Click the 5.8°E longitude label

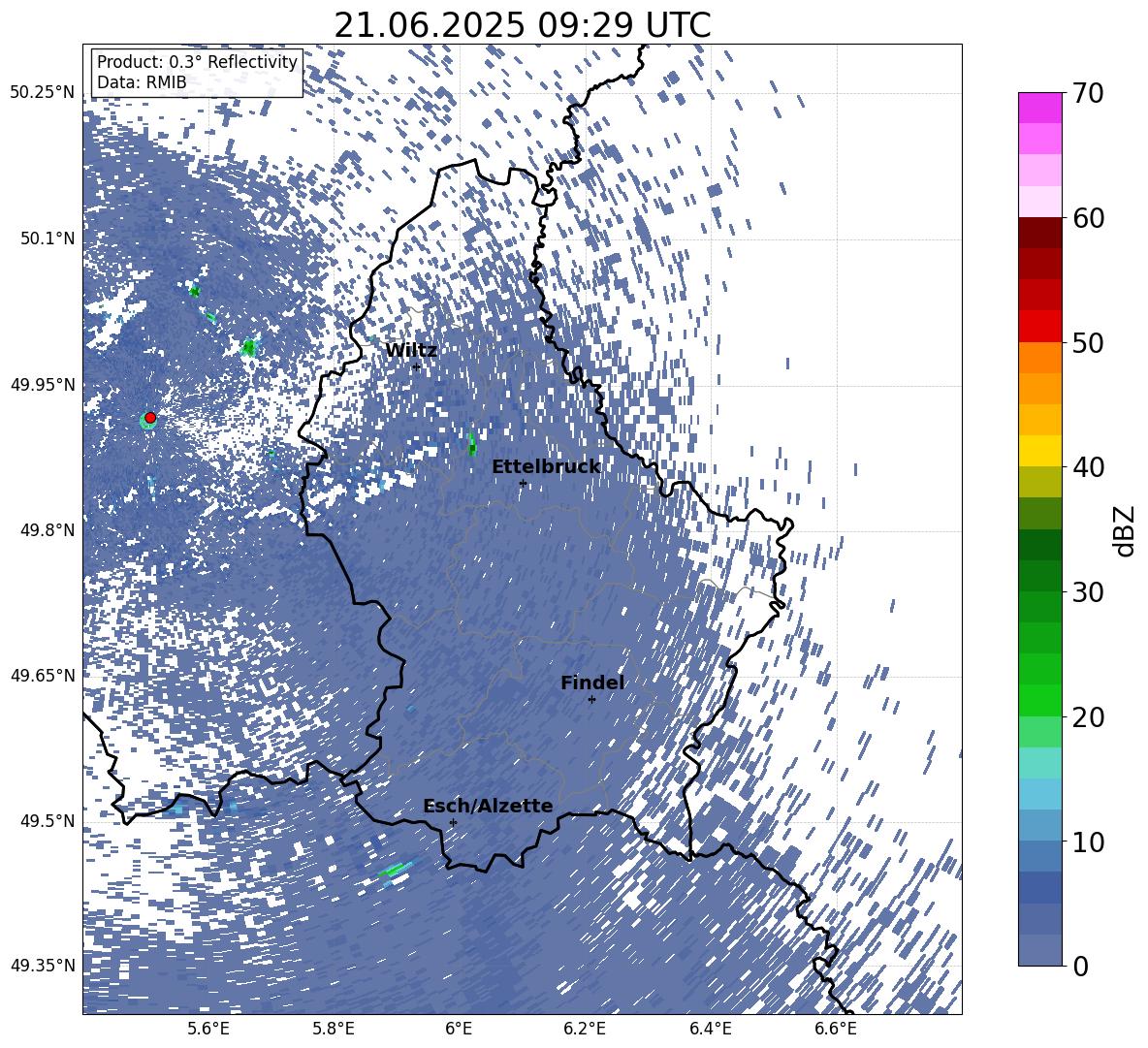tap(334, 1029)
